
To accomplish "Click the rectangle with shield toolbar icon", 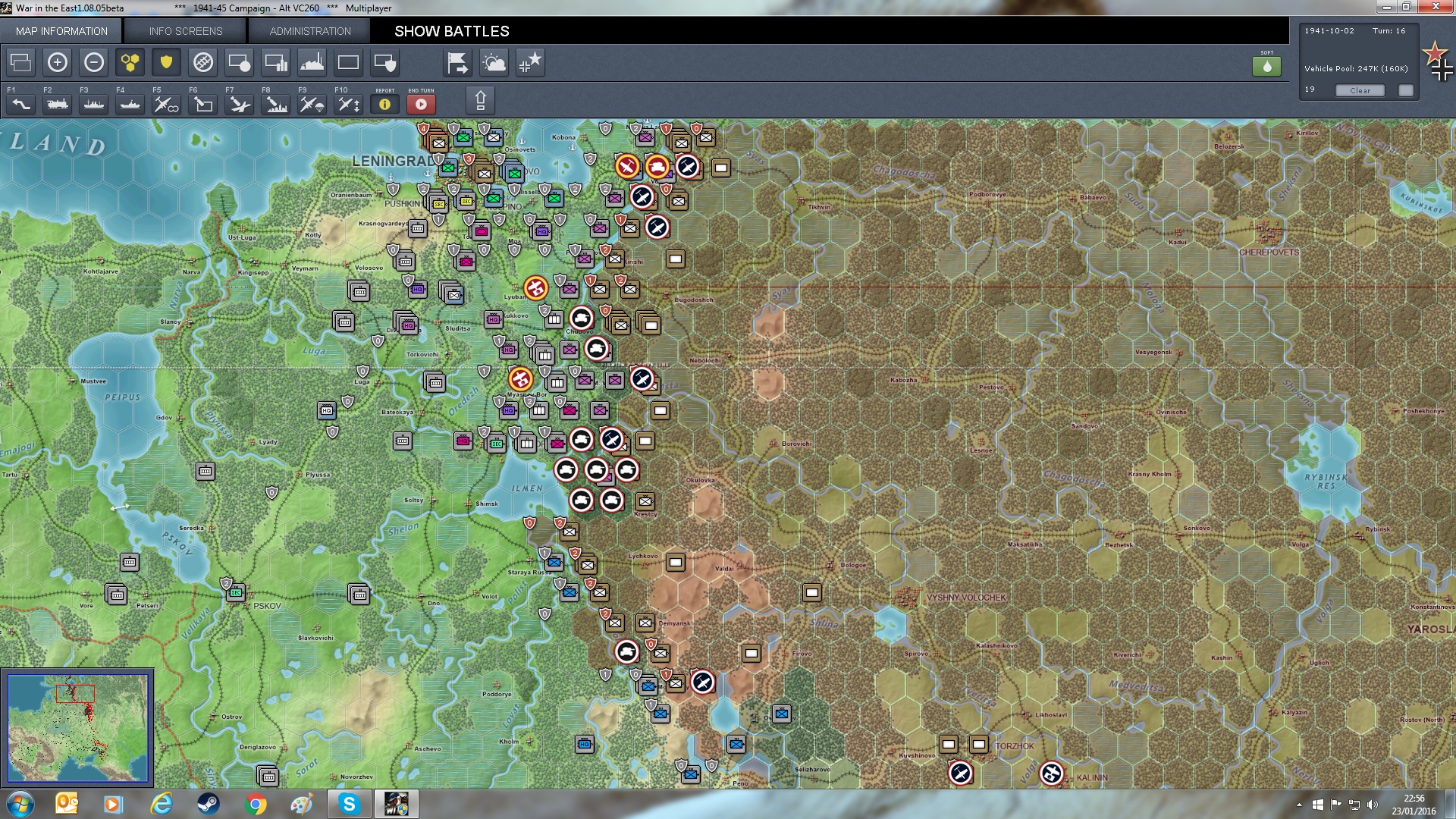I will click(x=385, y=62).
